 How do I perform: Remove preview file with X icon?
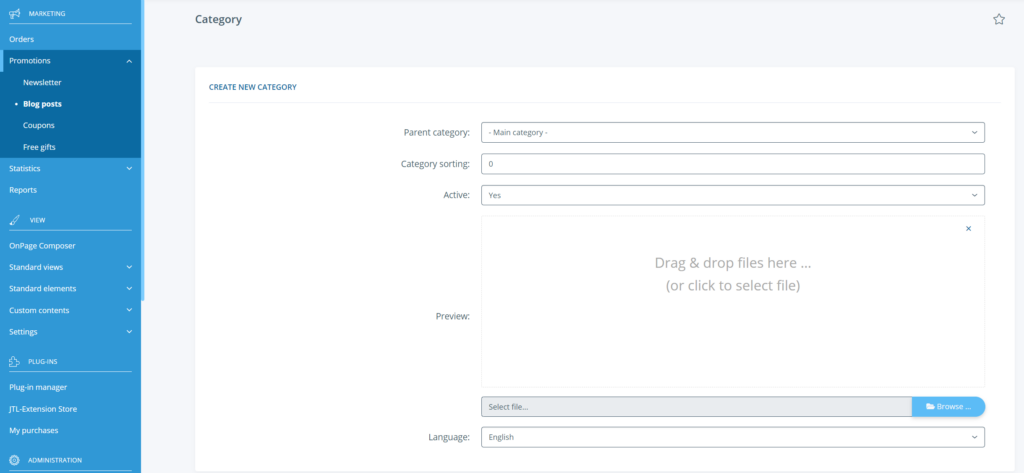point(968,229)
